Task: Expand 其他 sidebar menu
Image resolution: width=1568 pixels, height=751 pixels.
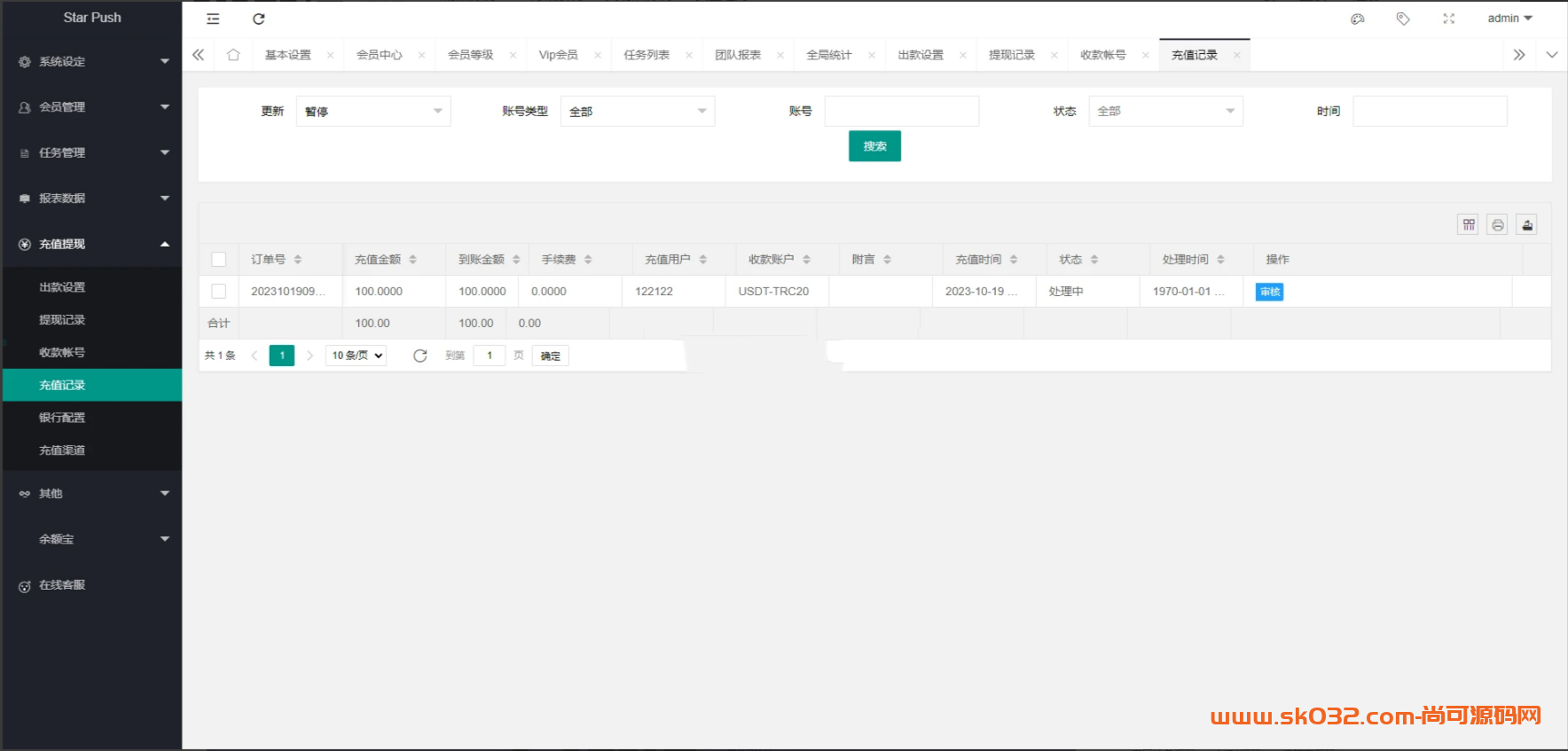Action: click(x=91, y=494)
